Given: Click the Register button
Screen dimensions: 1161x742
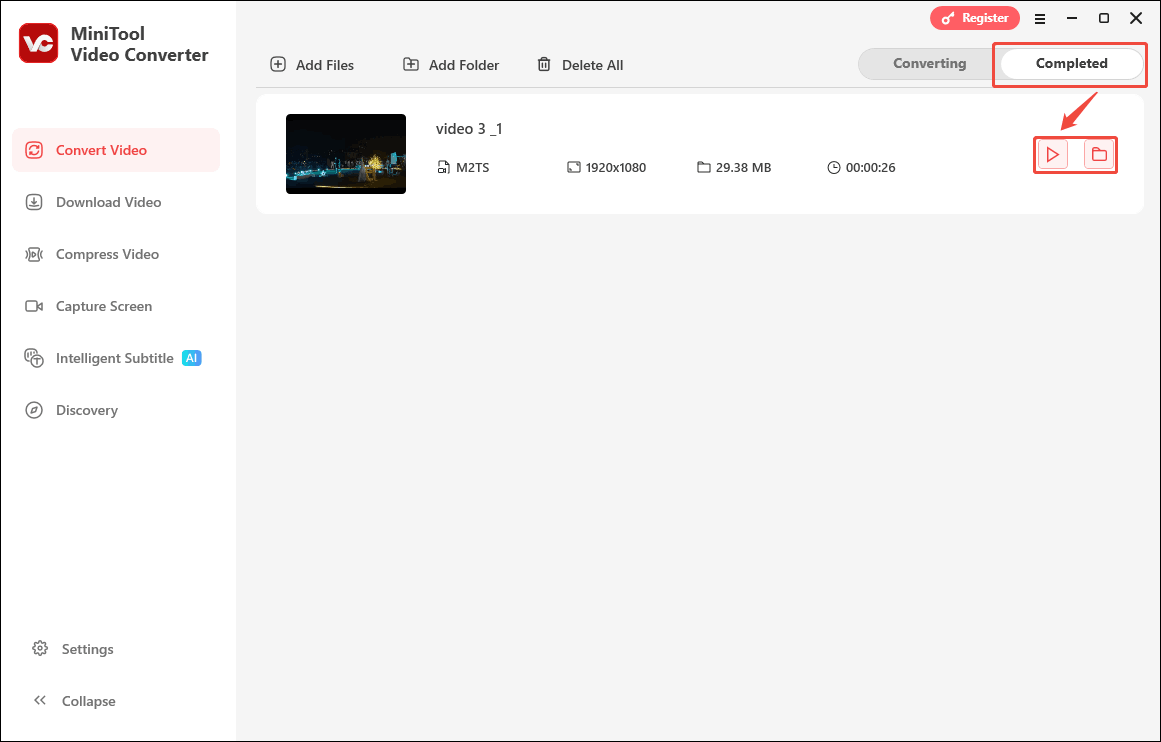Looking at the screenshot, I should pos(975,17).
